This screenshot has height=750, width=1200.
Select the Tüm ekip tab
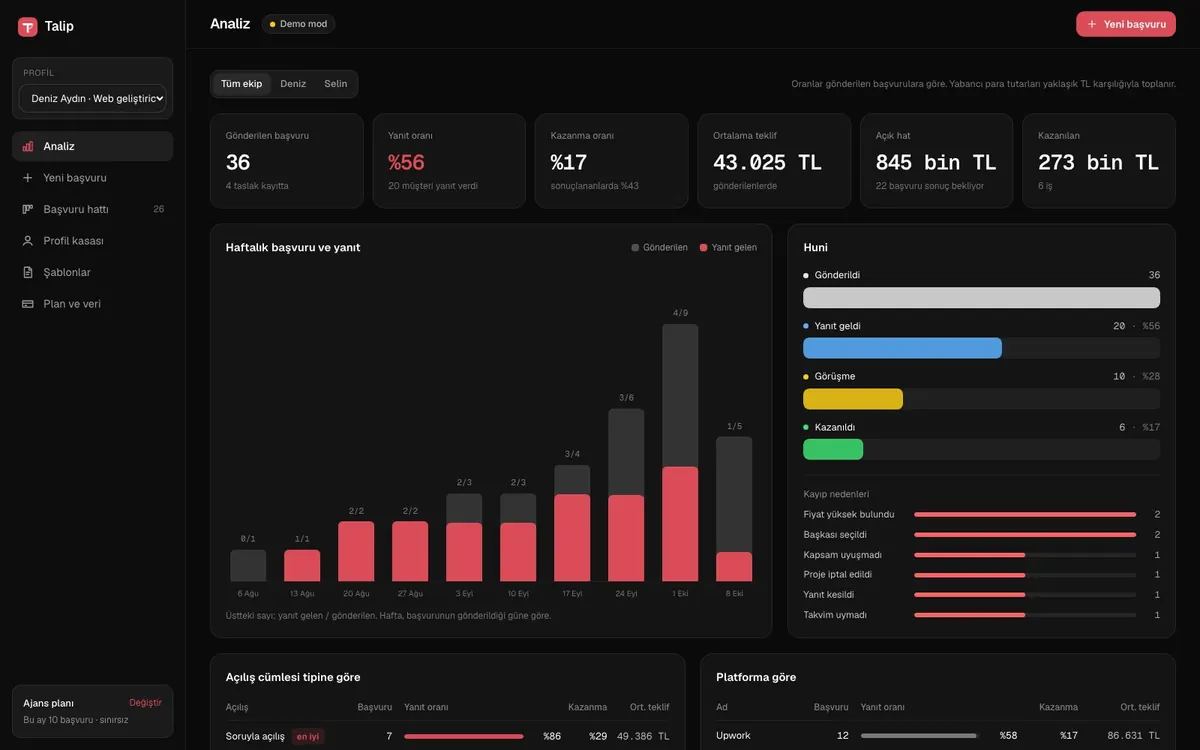(241, 84)
